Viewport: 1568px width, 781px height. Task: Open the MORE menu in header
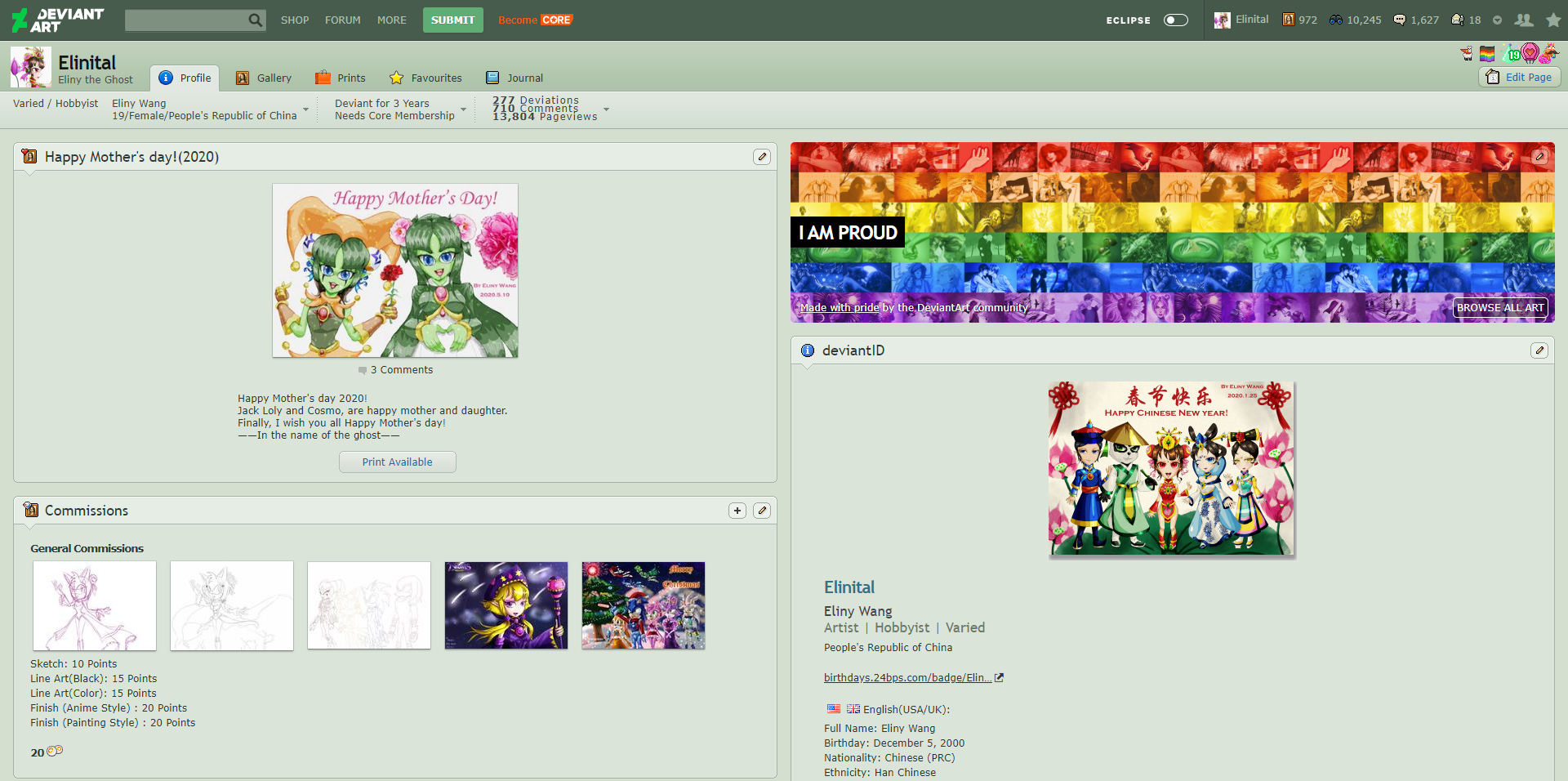(x=392, y=20)
